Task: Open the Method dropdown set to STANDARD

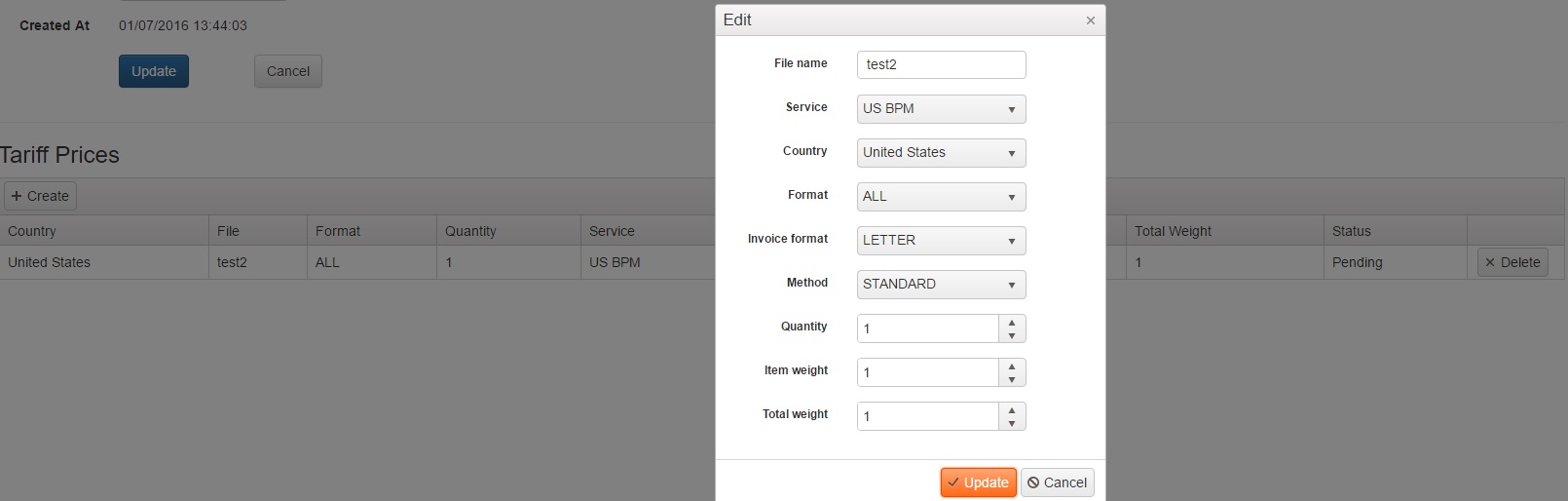Action: point(941,285)
